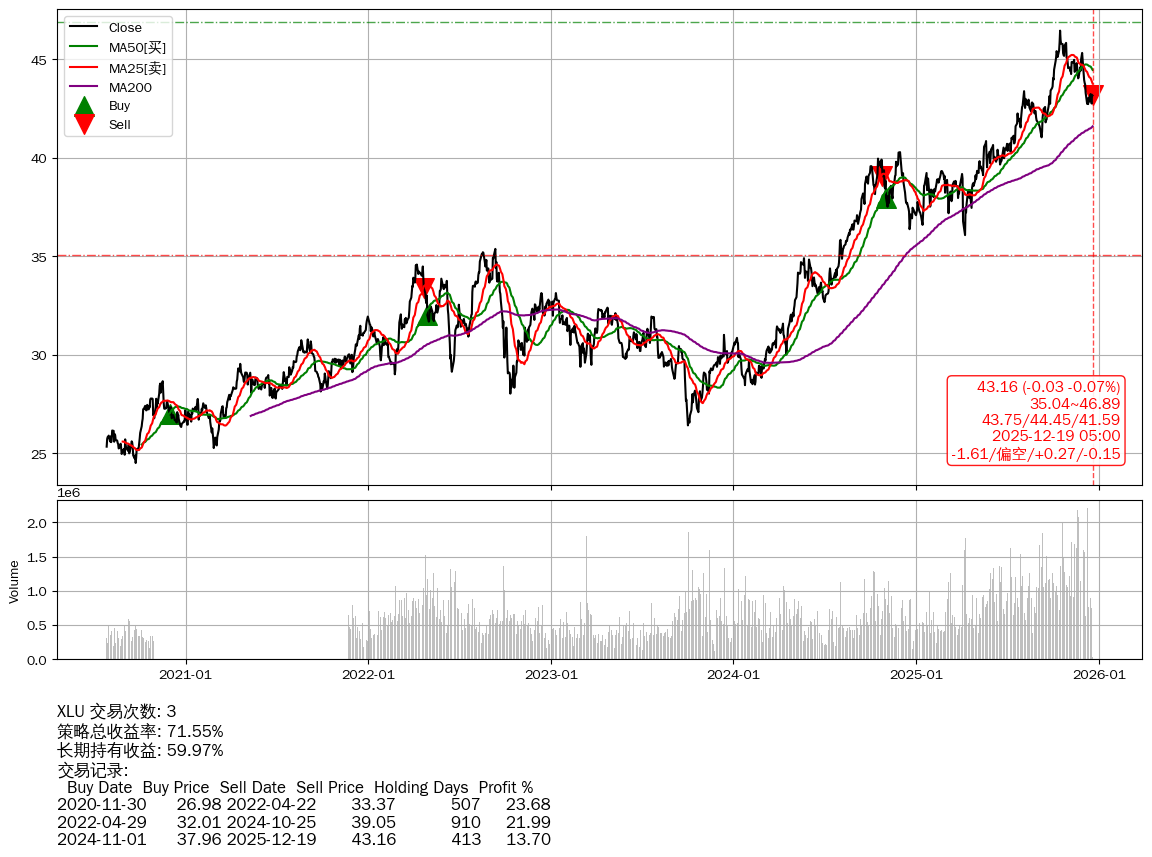Screen dimensions: 1152x857
Task: Select the buy marker from November 2020
Action: pos(171,415)
